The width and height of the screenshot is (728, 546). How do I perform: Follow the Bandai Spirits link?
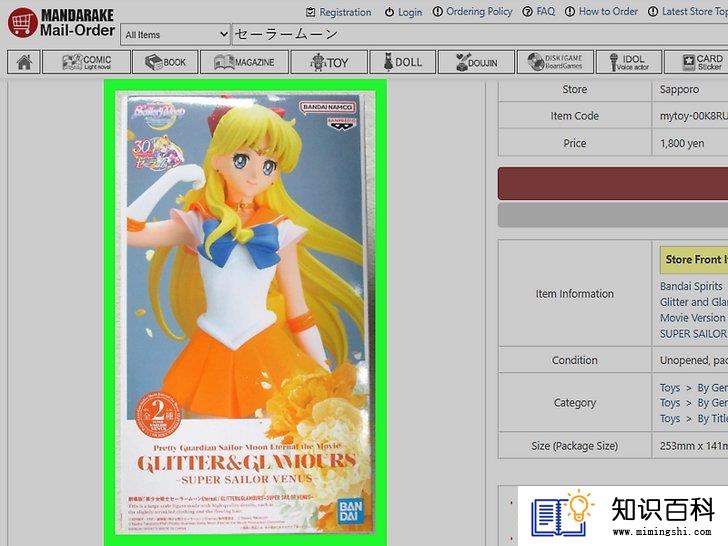691,286
